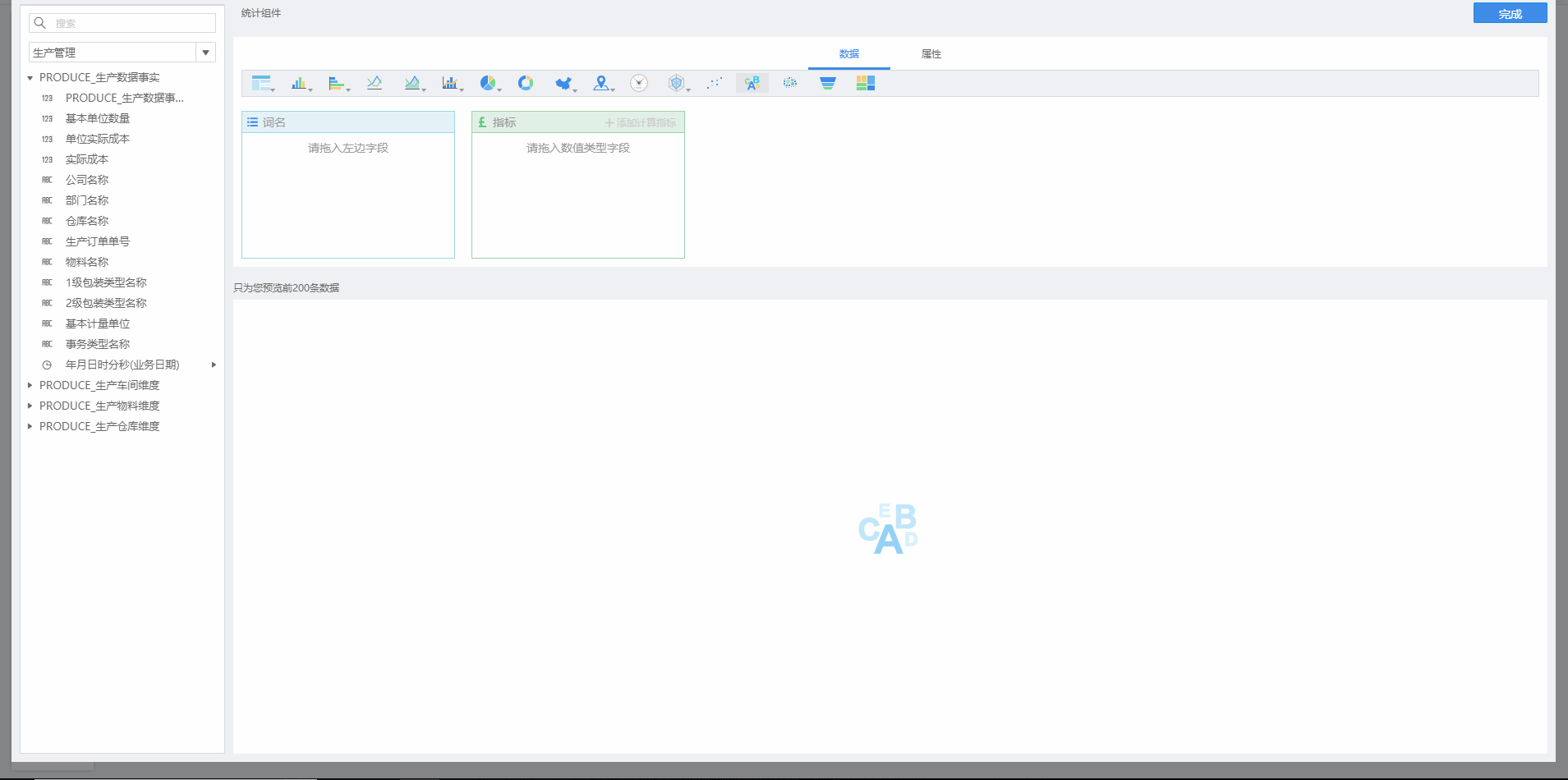
Task: Pick the dotted bubble cluster chart icon
Action: [x=790, y=83]
